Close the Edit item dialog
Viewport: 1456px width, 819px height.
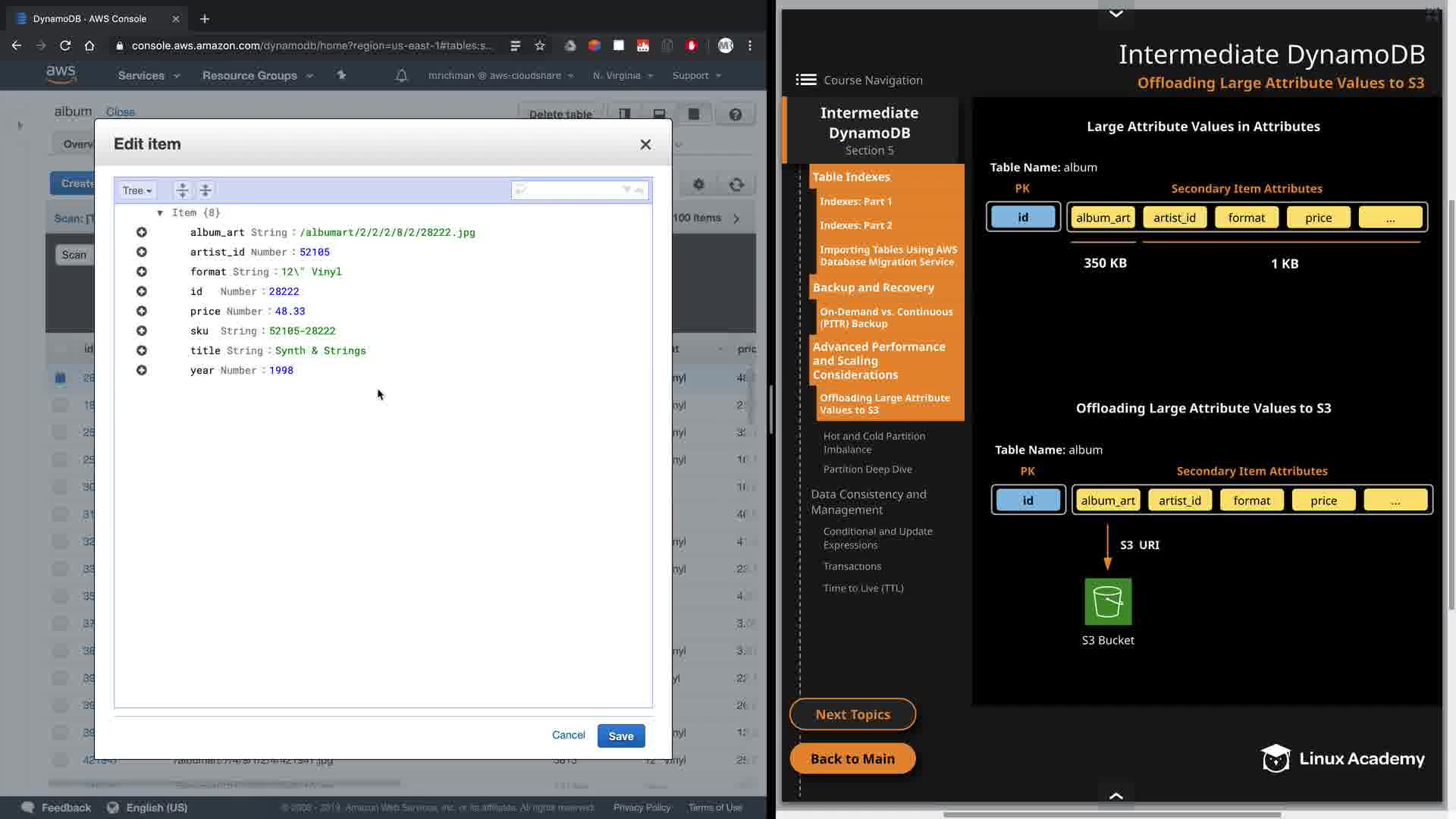[645, 145]
